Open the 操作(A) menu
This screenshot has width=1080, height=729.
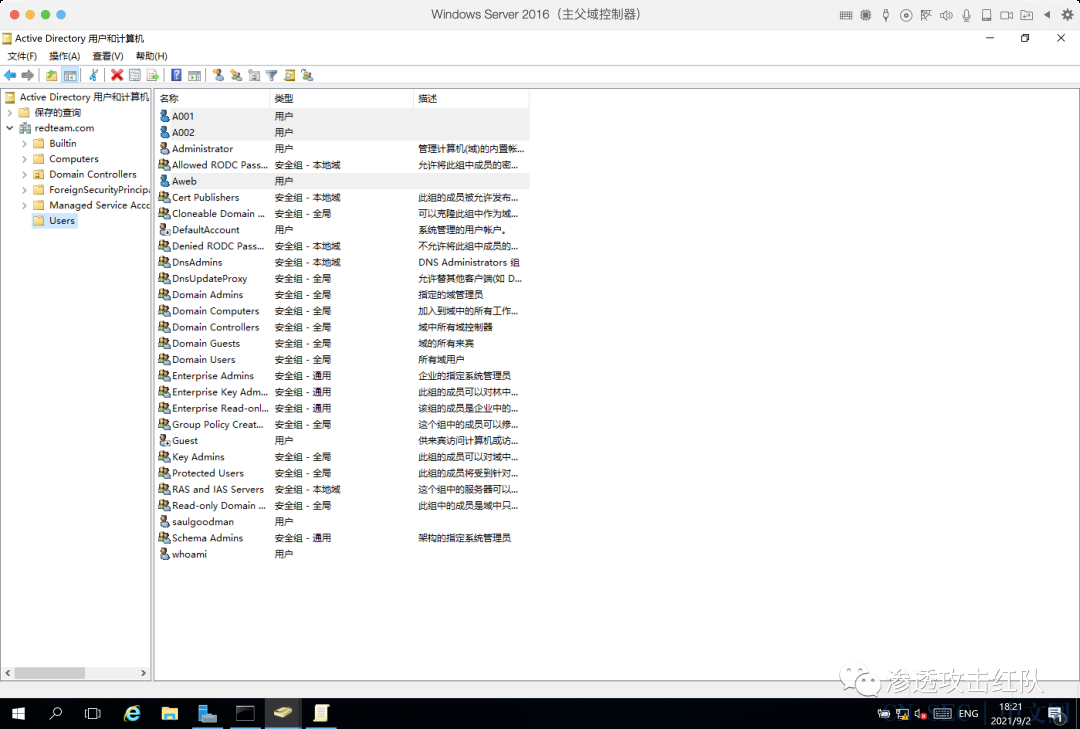click(x=65, y=56)
